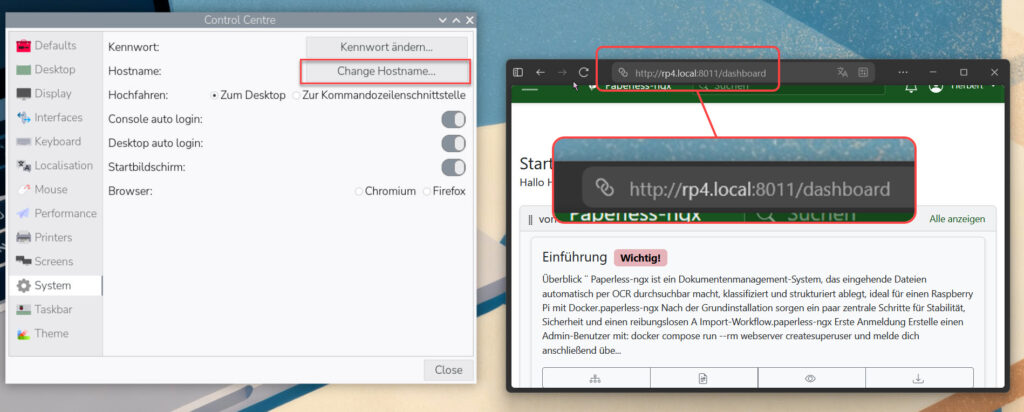Toggle the Console auto login switch
Image resolution: width=1024 pixels, height=412 pixels.
click(453, 120)
